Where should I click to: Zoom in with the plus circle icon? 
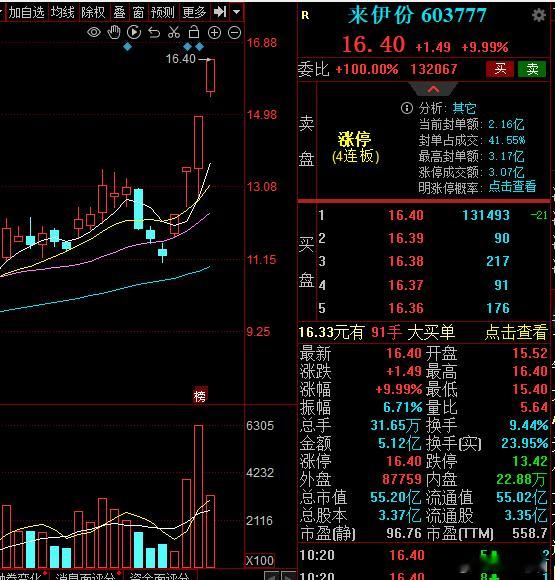click(214, 33)
